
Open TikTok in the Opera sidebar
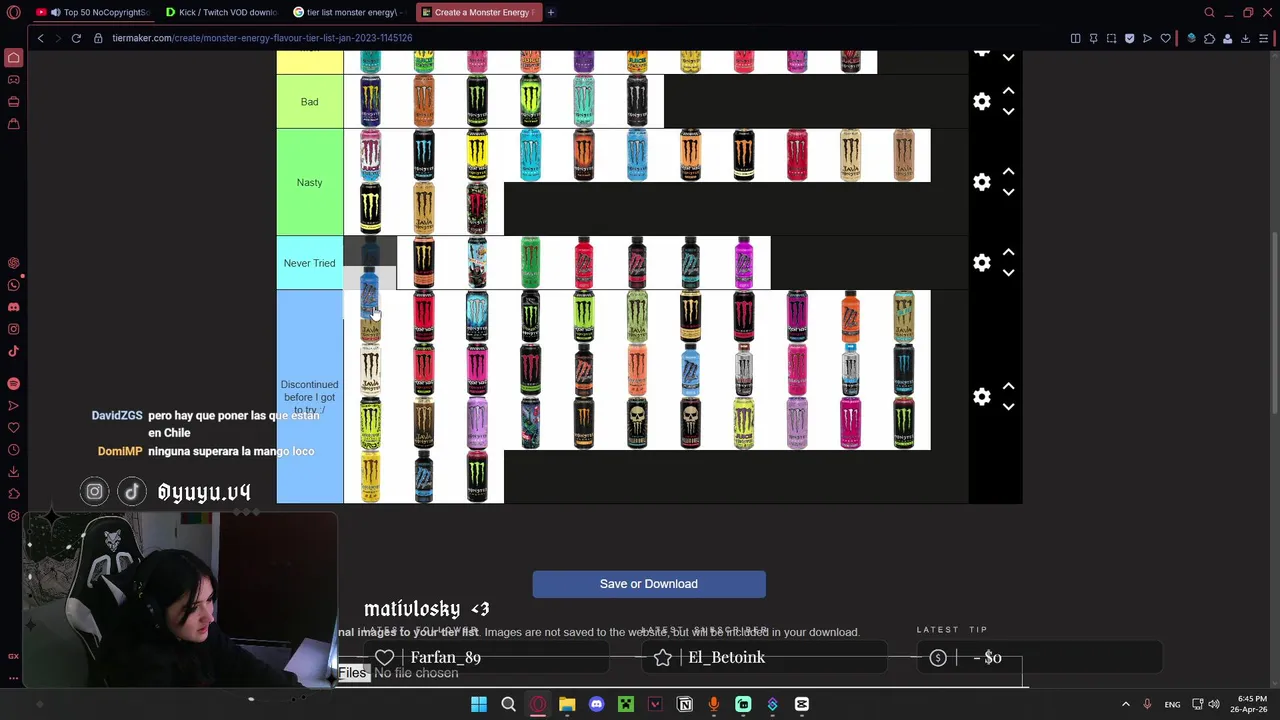point(13,351)
